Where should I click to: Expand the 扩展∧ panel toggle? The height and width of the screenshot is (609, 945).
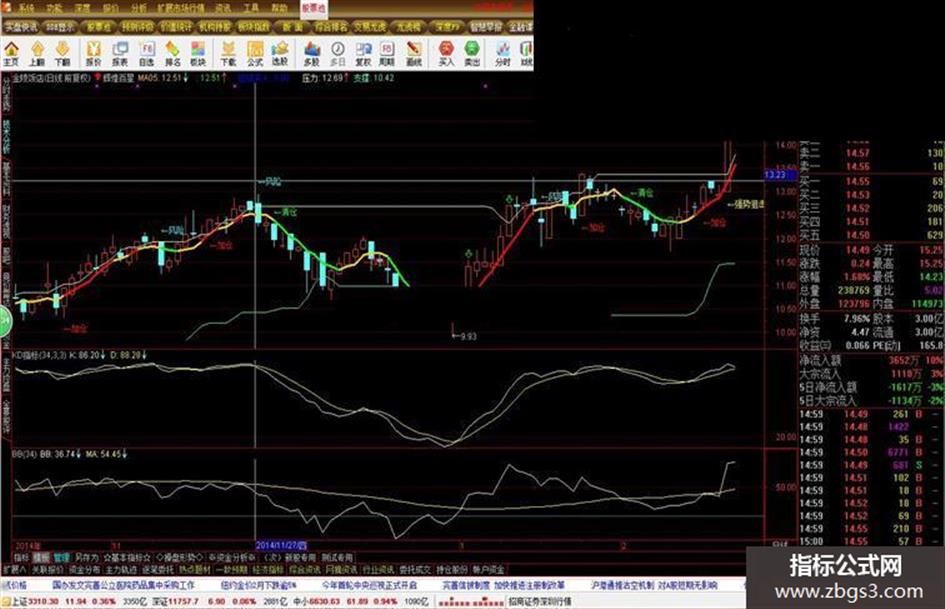[x=15, y=569]
